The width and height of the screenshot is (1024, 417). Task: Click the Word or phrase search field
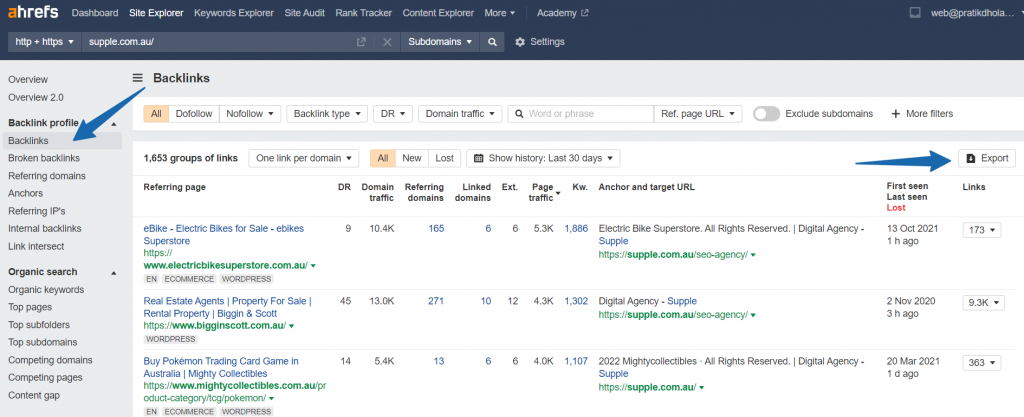581,114
